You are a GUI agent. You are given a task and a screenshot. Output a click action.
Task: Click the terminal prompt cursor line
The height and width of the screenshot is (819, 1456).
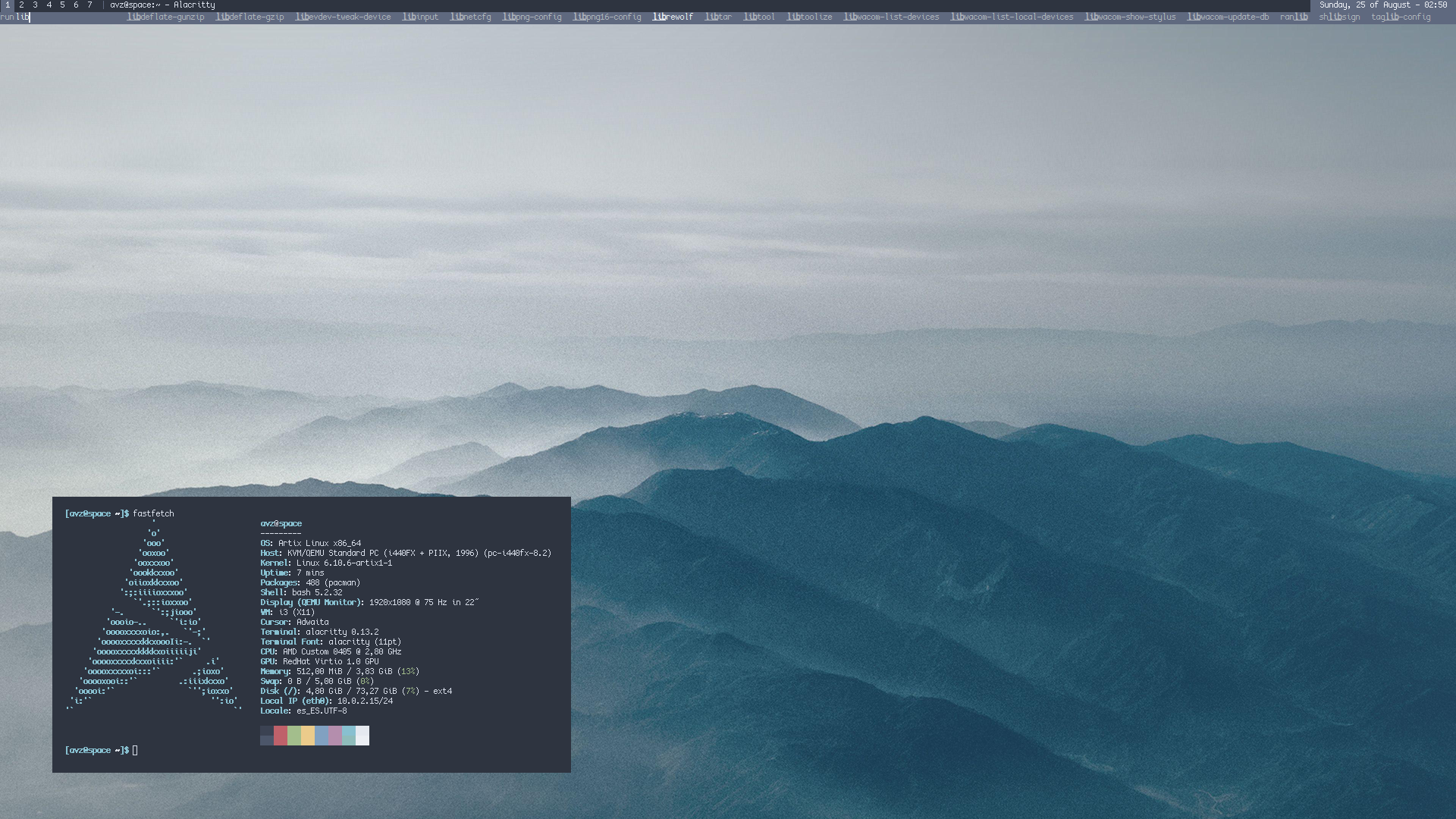(x=135, y=750)
